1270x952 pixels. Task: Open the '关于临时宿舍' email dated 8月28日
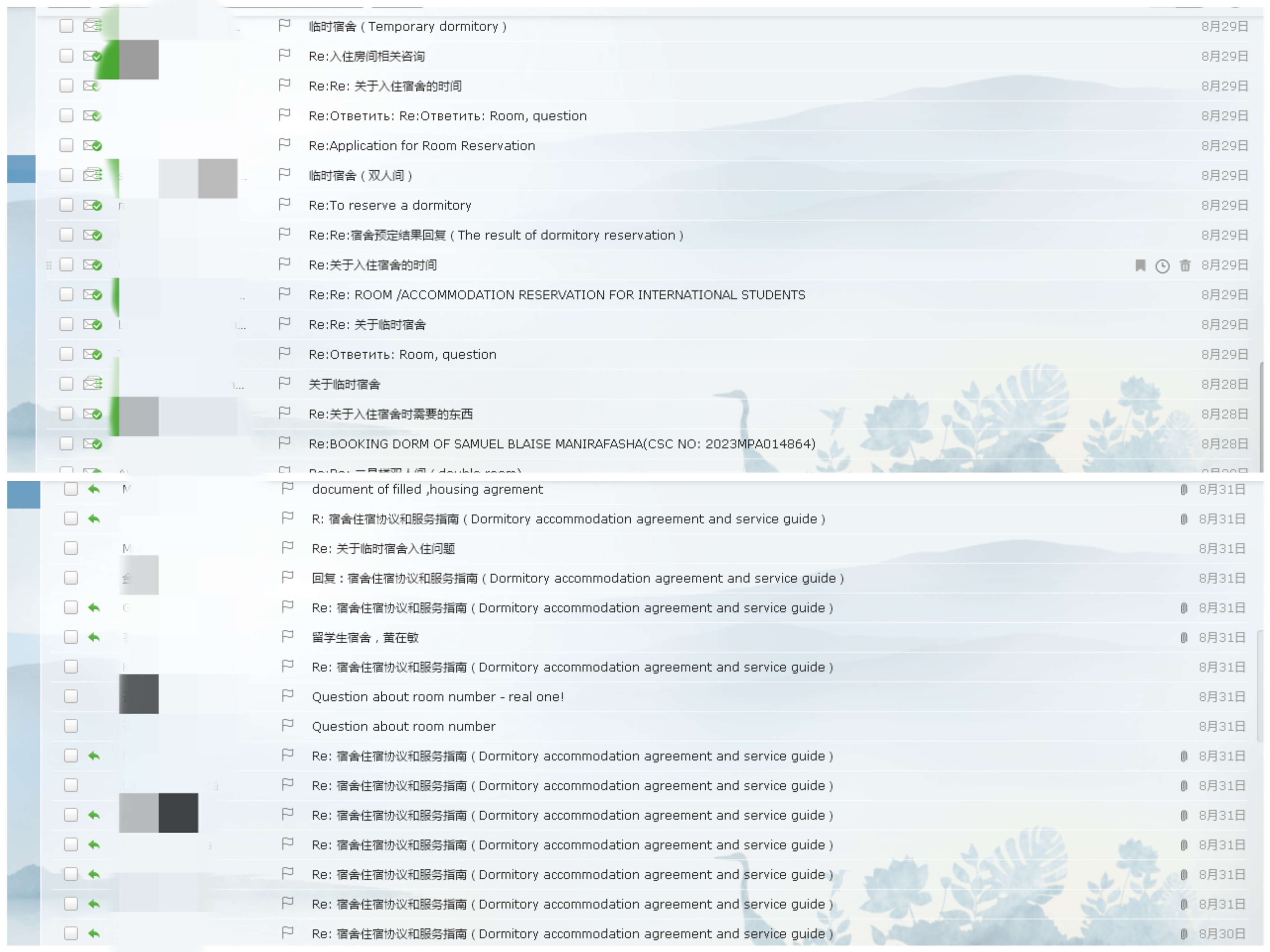click(x=344, y=384)
